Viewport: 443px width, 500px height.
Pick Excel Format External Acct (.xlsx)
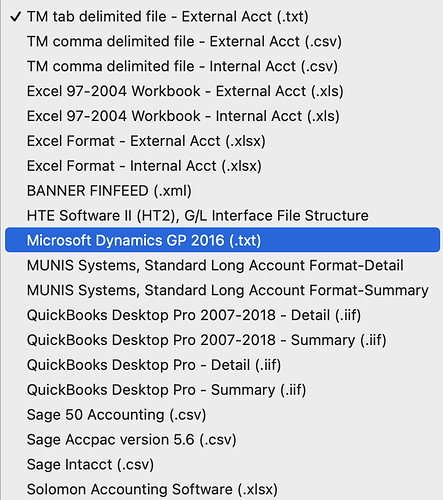(222, 141)
